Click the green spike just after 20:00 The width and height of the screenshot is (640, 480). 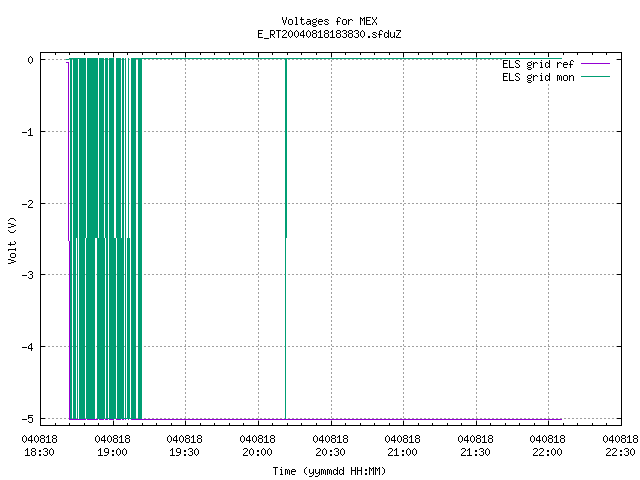tap(286, 239)
